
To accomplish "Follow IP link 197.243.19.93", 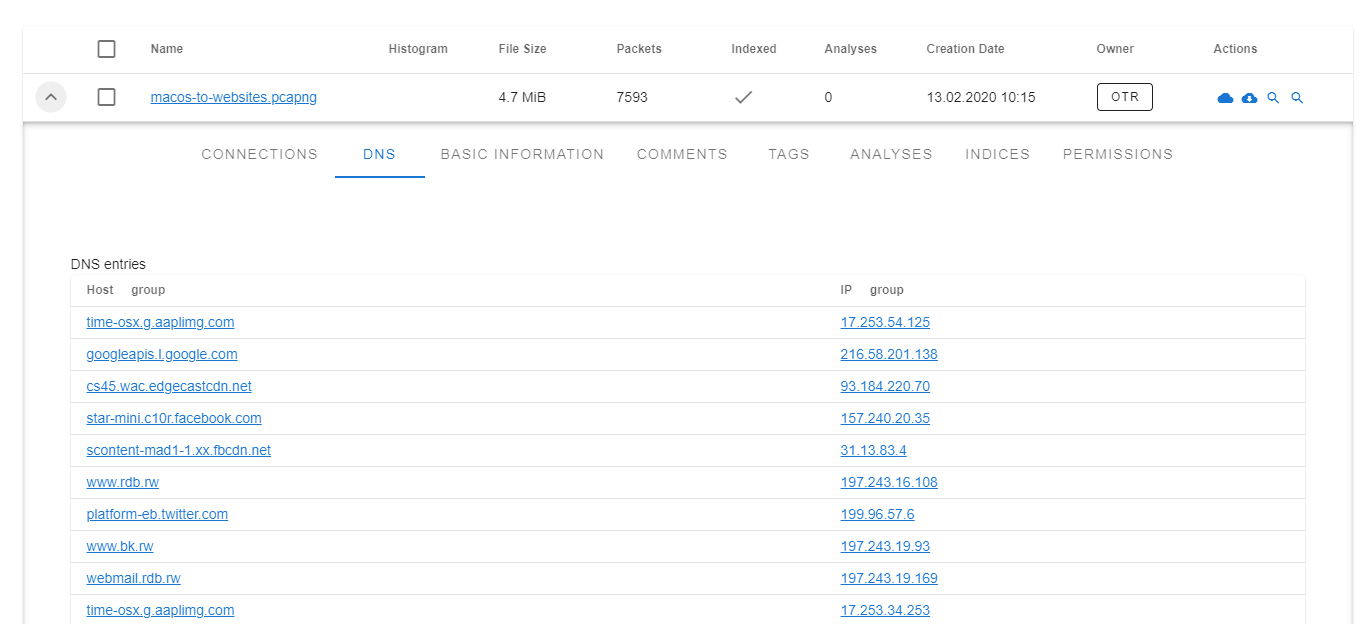I will pos(885,547).
